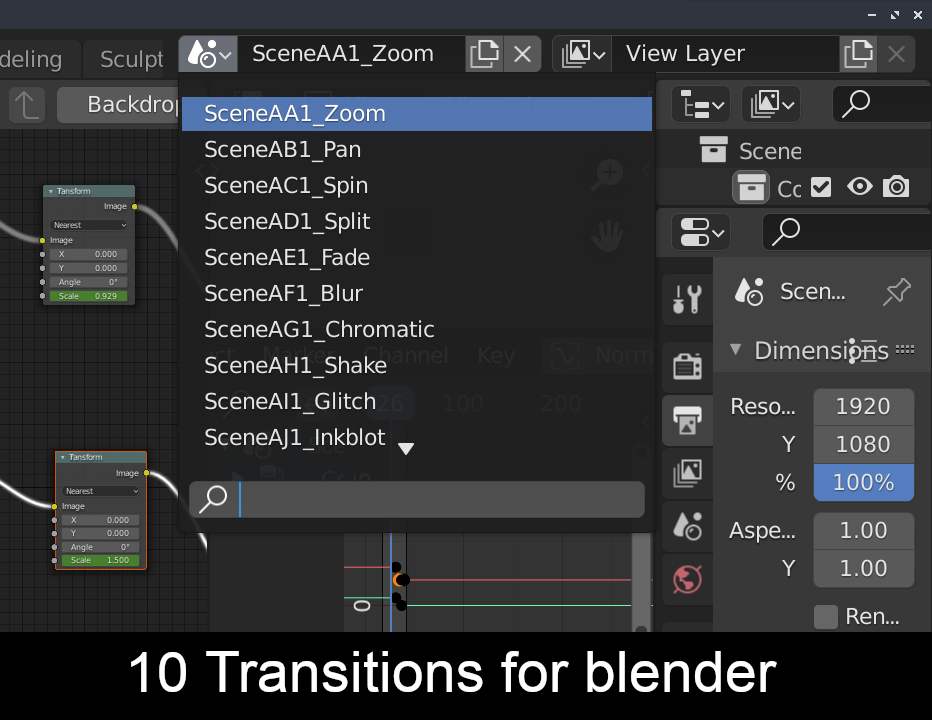Choose SceneAH1_Shake from the list
The width and height of the screenshot is (932, 720).
coord(417,365)
